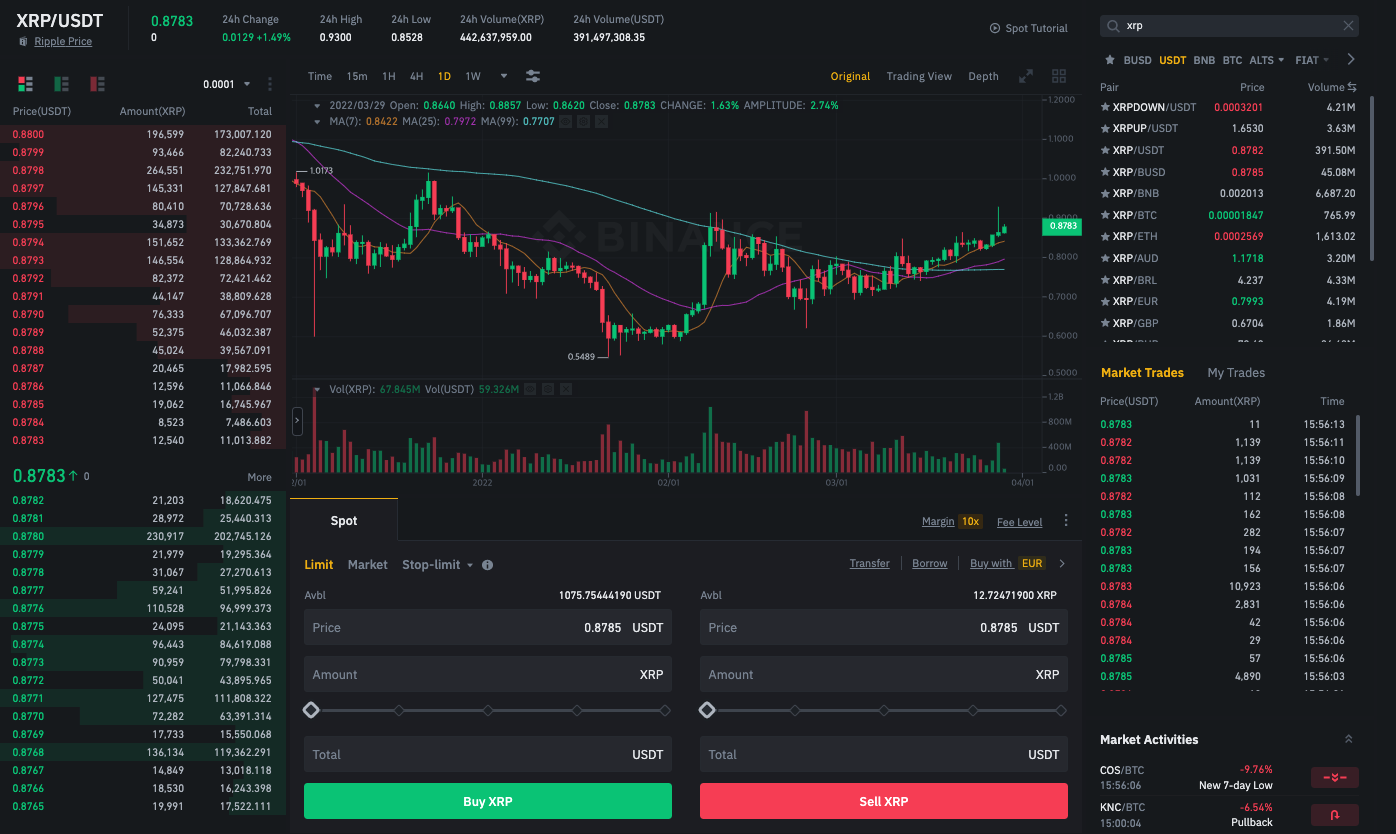Image resolution: width=1396 pixels, height=834 pixels.
Task: Show next market categories arrow
Action: [1351, 60]
